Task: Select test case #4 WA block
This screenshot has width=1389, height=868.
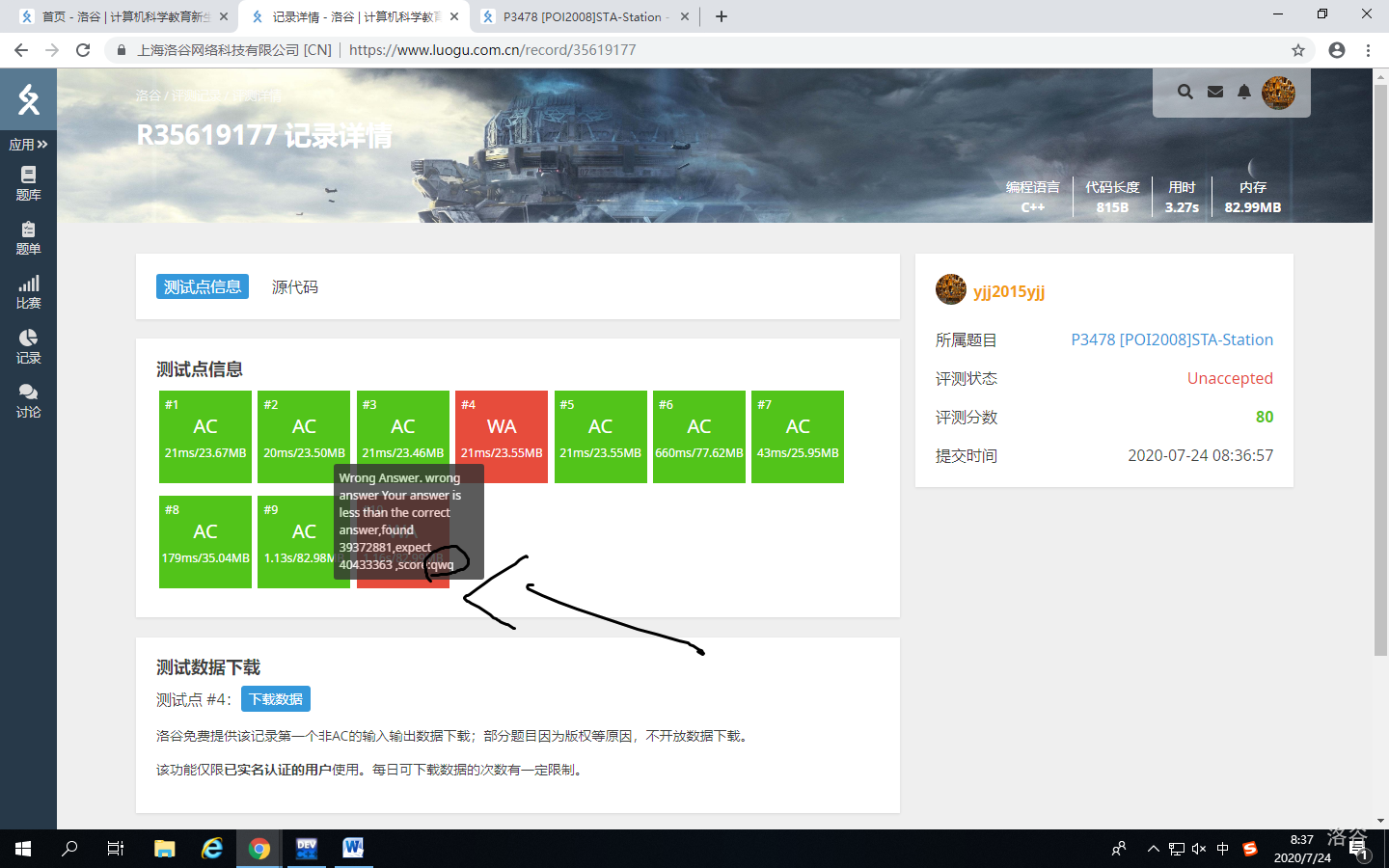Action: (502, 437)
